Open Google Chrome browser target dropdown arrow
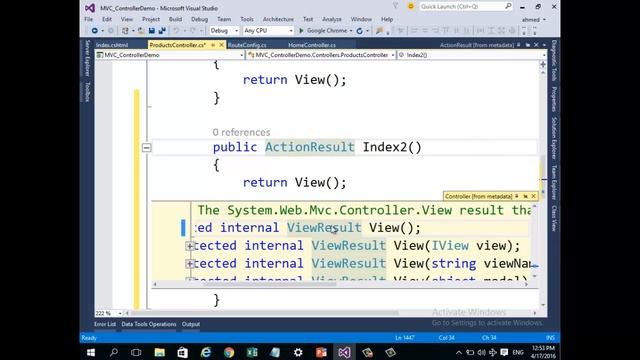640x360 pixels. [x=351, y=31]
